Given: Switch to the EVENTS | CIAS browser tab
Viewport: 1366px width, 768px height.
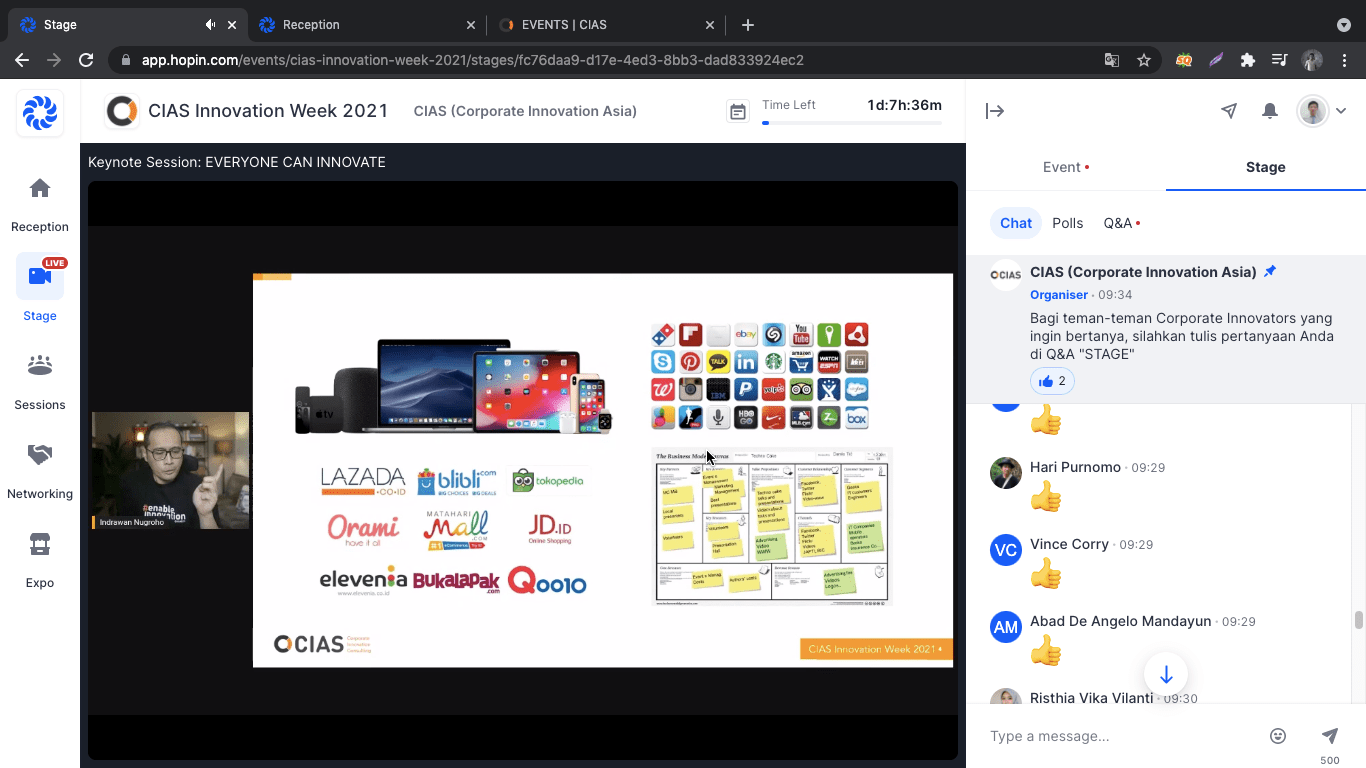Looking at the screenshot, I should pos(607,25).
